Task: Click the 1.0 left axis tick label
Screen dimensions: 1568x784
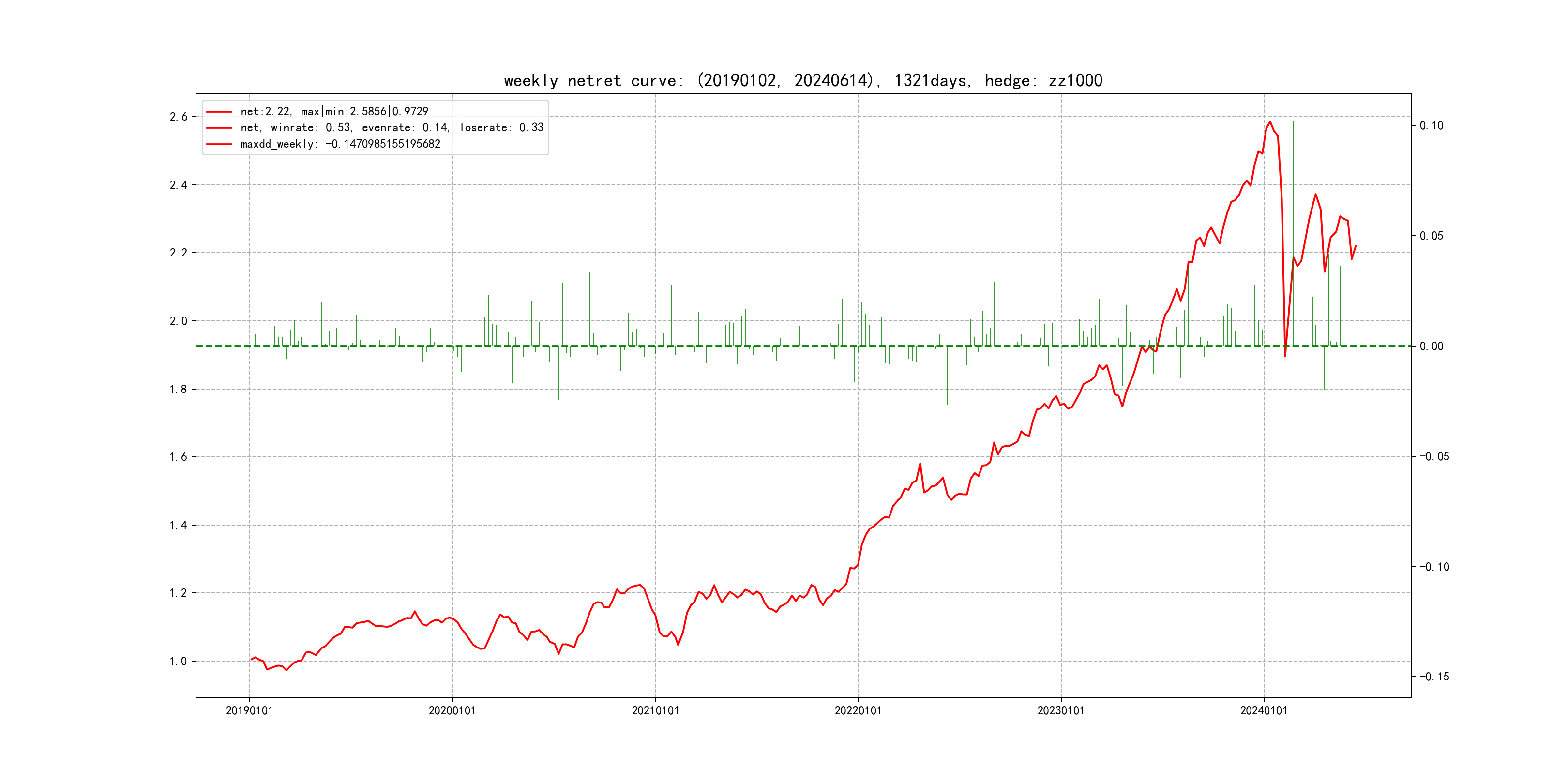Action: (179, 661)
